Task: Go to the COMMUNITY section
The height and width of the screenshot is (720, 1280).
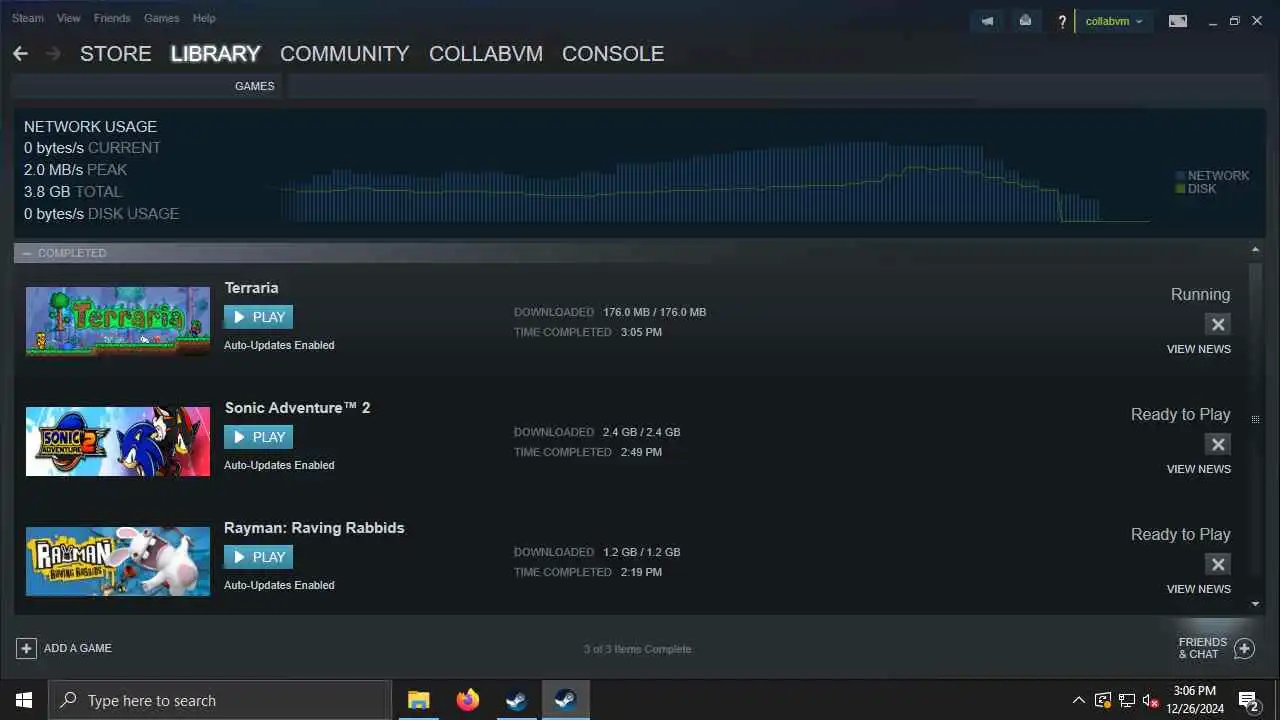Action: click(x=345, y=54)
